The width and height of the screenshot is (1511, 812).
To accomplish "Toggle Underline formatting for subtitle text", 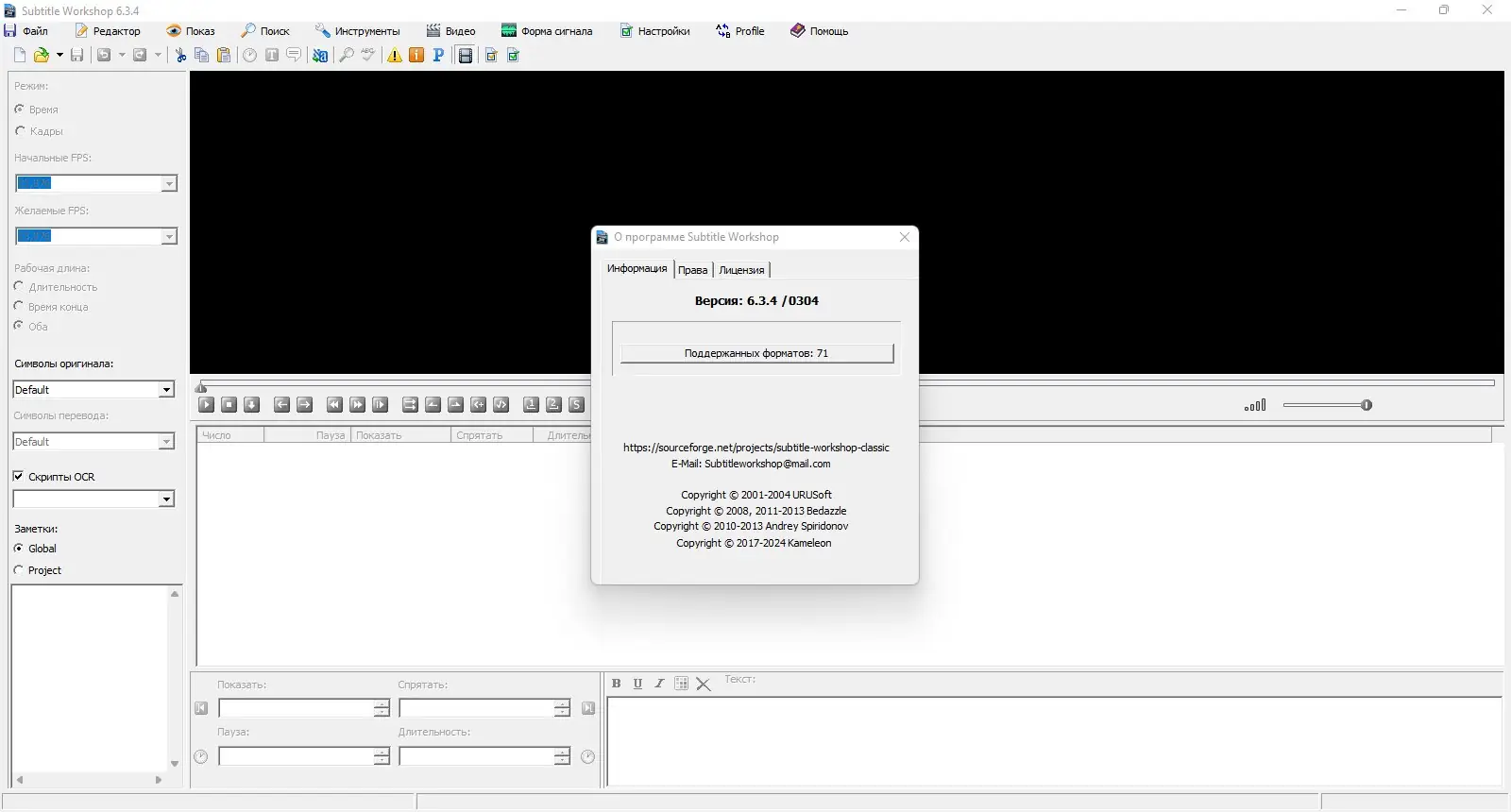I will click(637, 684).
